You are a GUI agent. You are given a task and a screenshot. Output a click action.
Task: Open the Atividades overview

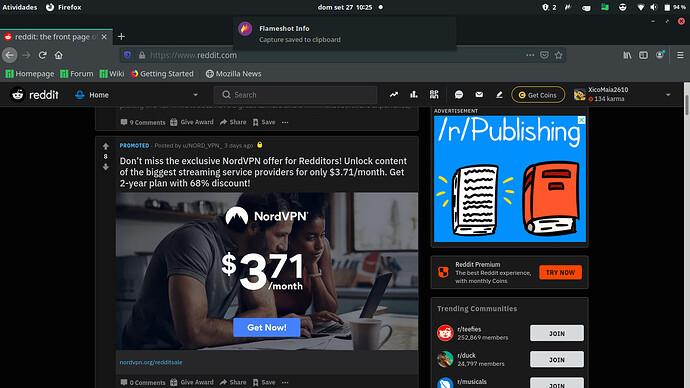(x=20, y=7)
